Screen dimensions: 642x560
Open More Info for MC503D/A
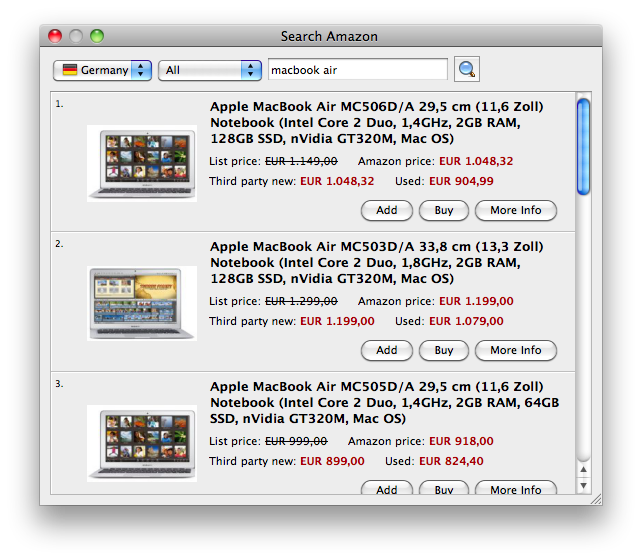[x=515, y=350]
